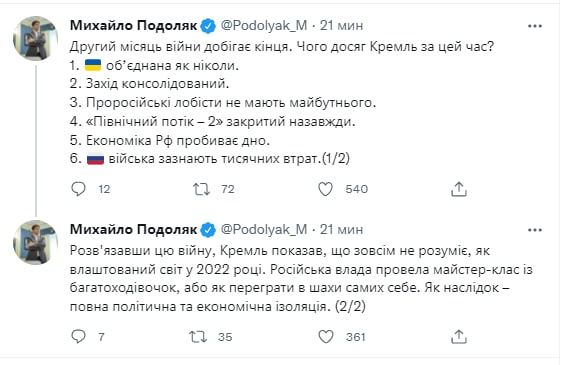Screen dimensions: 561x365
Task: Retweet the first tweet with 72 retweets
Action: click(201, 189)
